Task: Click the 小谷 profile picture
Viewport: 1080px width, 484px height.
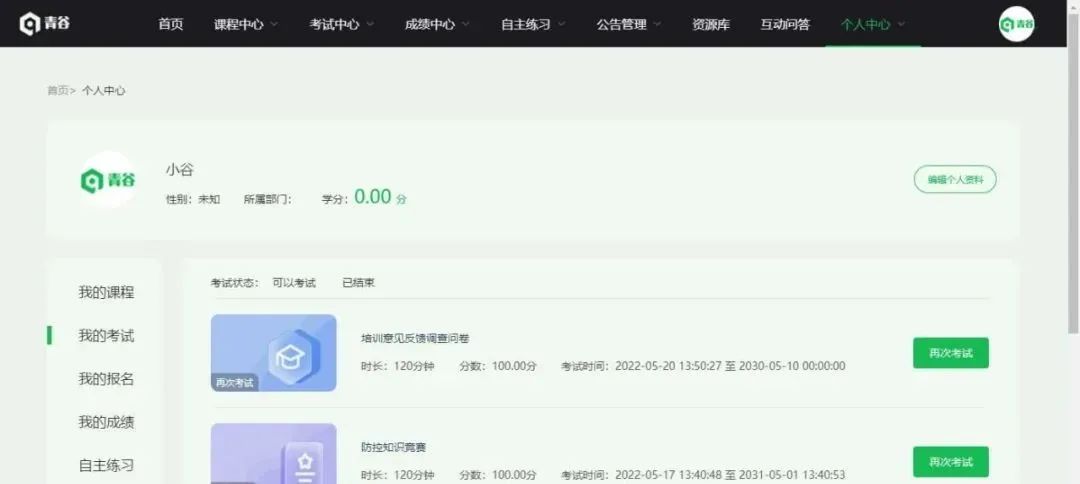Action: (108, 180)
